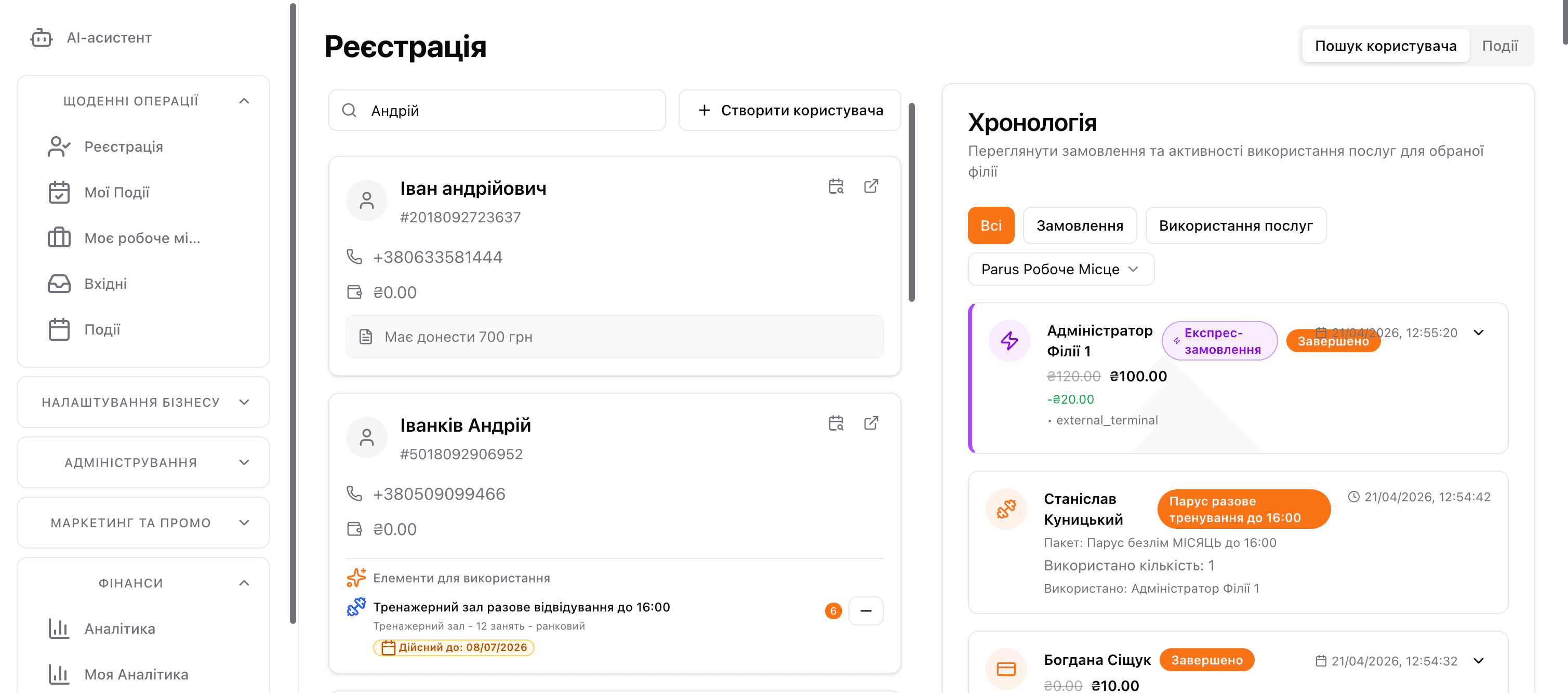Click price ₴100.00 on first order

tap(1138, 376)
